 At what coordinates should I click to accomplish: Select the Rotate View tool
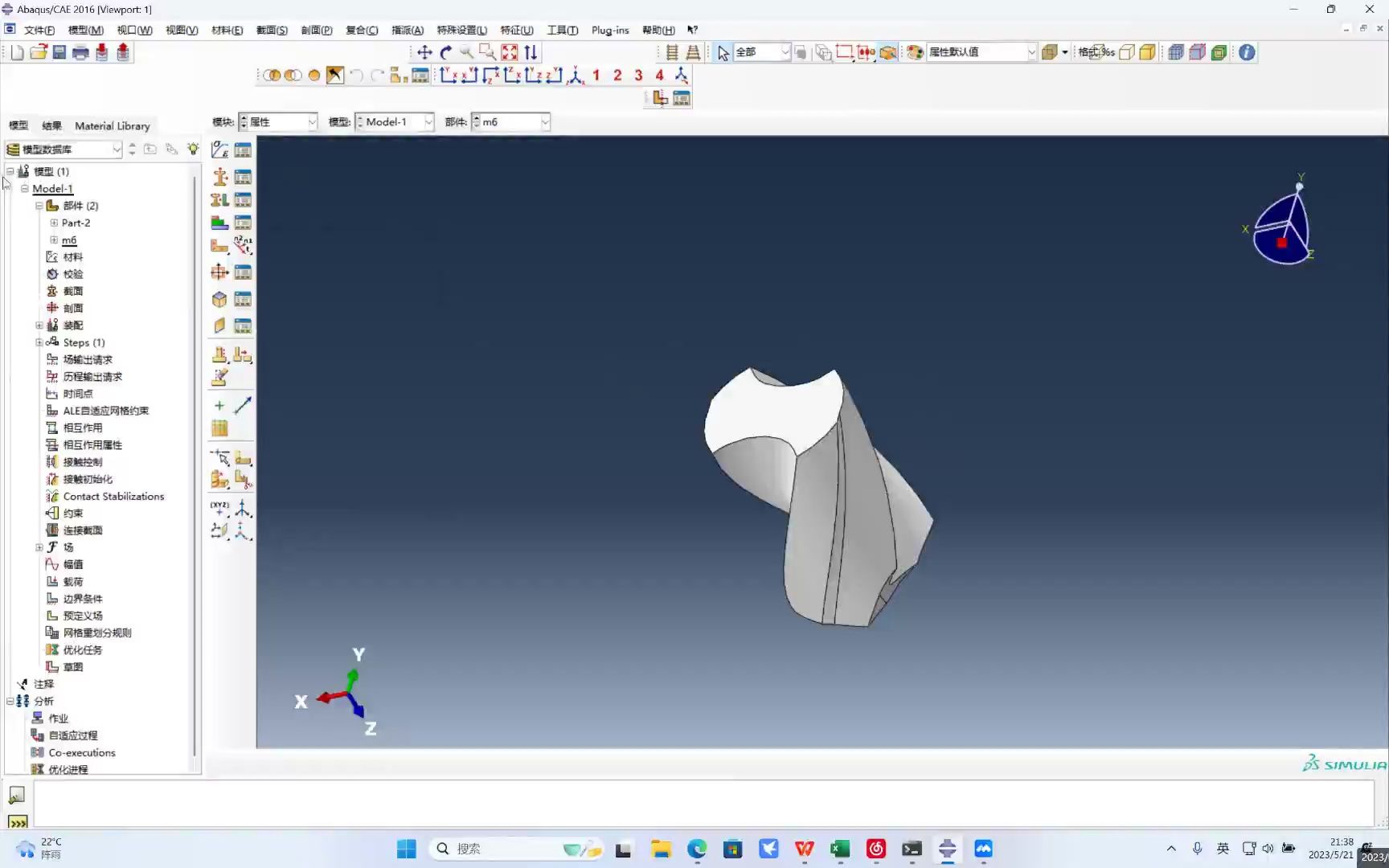tap(446, 52)
